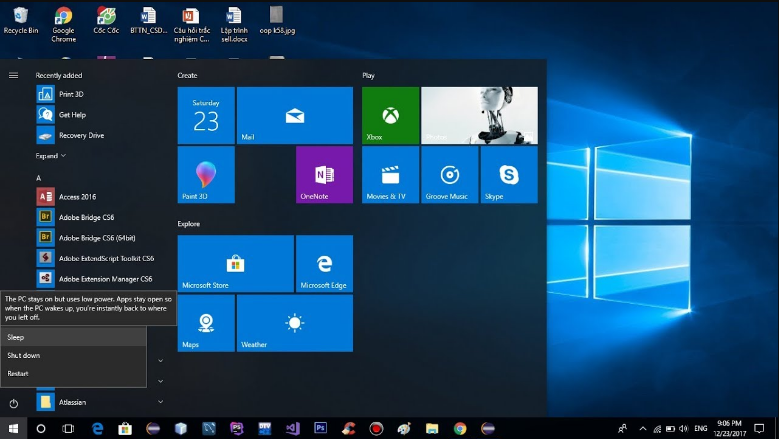Launch the Microsoft Edge tile
The height and width of the screenshot is (439, 779).
click(324, 264)
